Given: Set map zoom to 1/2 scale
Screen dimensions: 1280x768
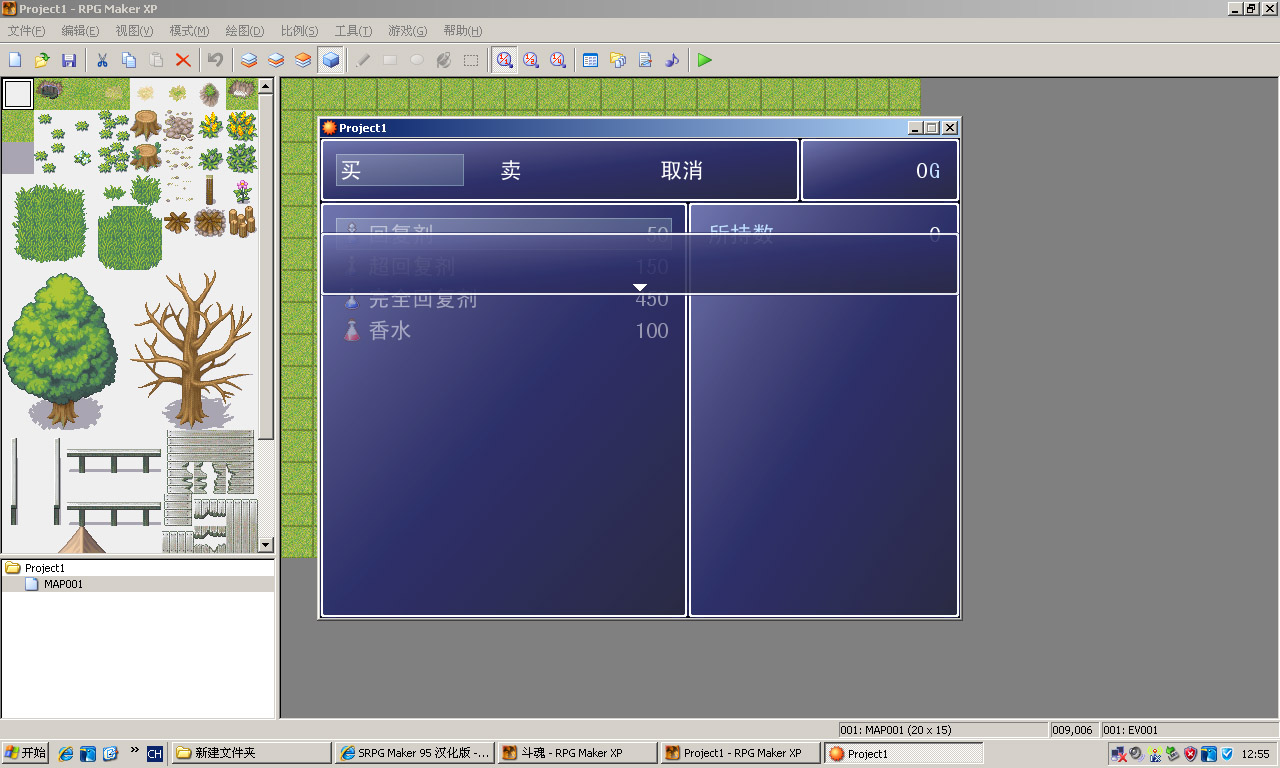Looking at the screenshot, I should [x=531, y=60].
